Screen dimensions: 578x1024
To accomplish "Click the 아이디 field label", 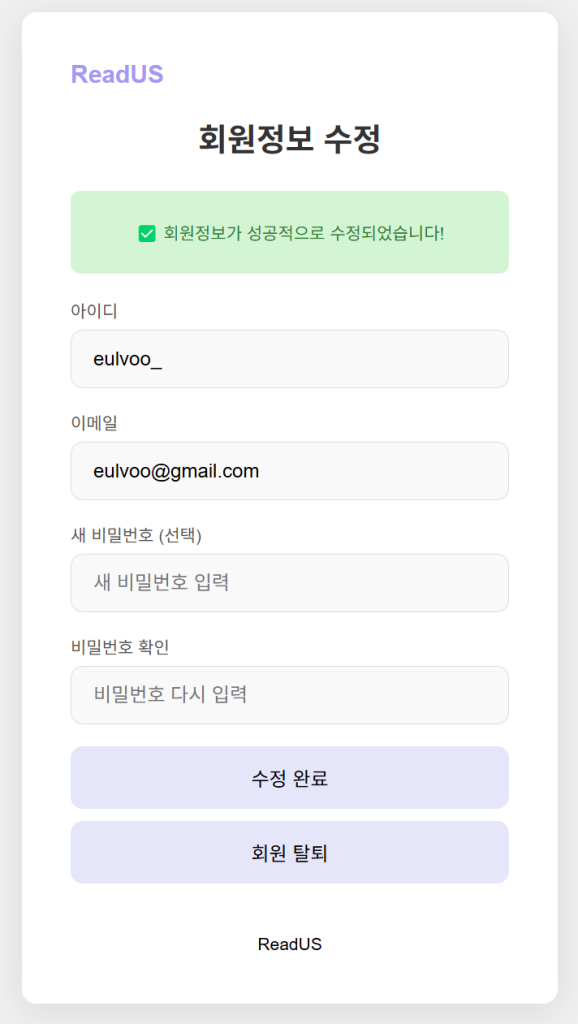I will click(94, 312).
